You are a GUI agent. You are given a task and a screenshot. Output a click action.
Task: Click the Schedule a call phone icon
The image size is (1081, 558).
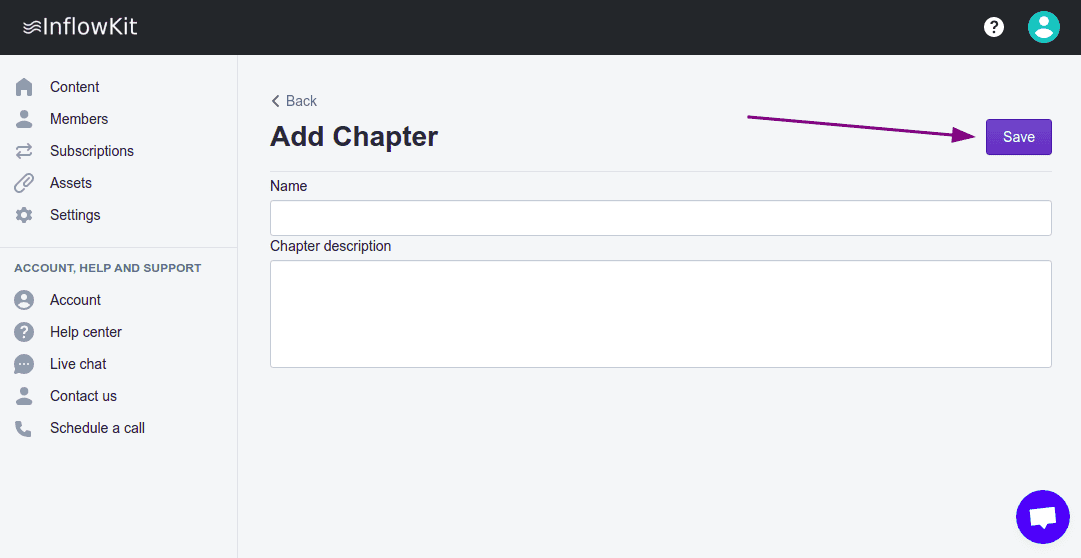[24, 428]
